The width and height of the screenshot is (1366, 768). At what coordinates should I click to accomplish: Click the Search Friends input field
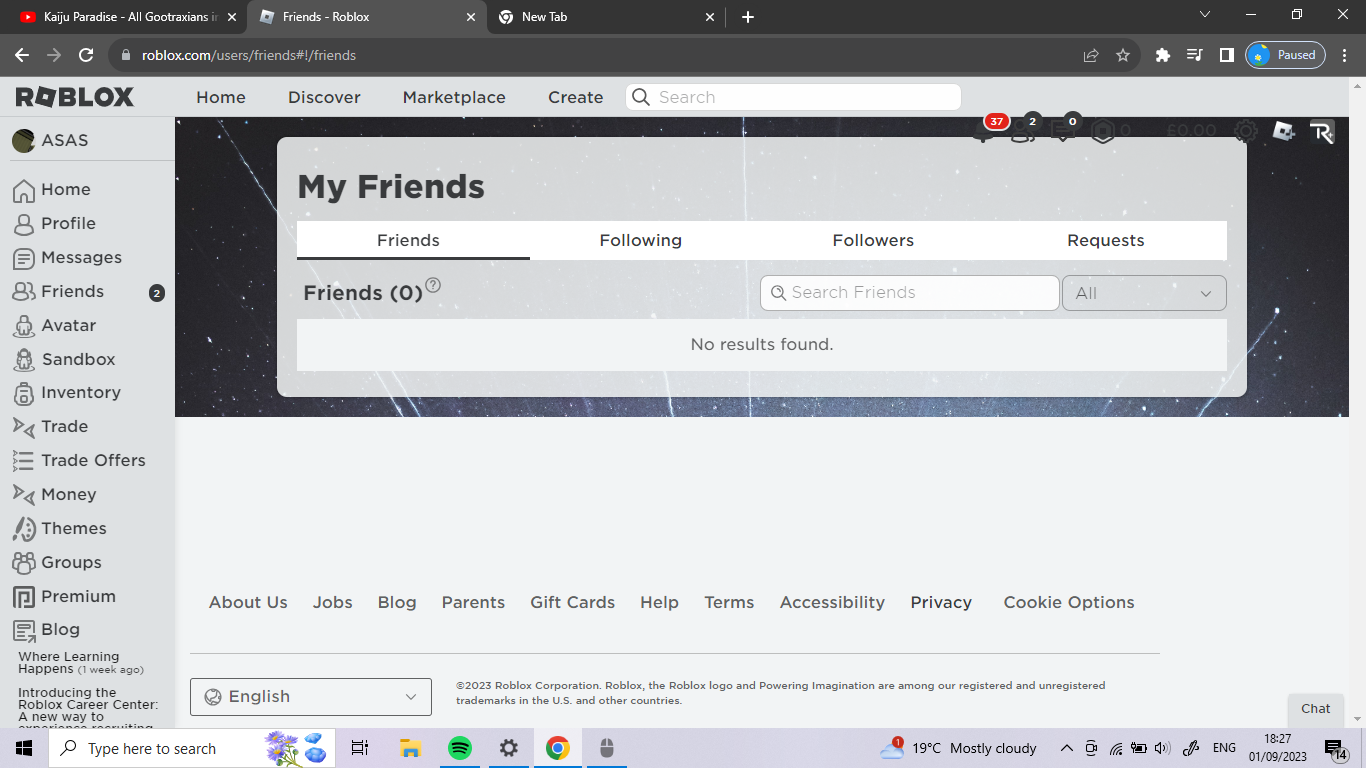click(910, 293)
